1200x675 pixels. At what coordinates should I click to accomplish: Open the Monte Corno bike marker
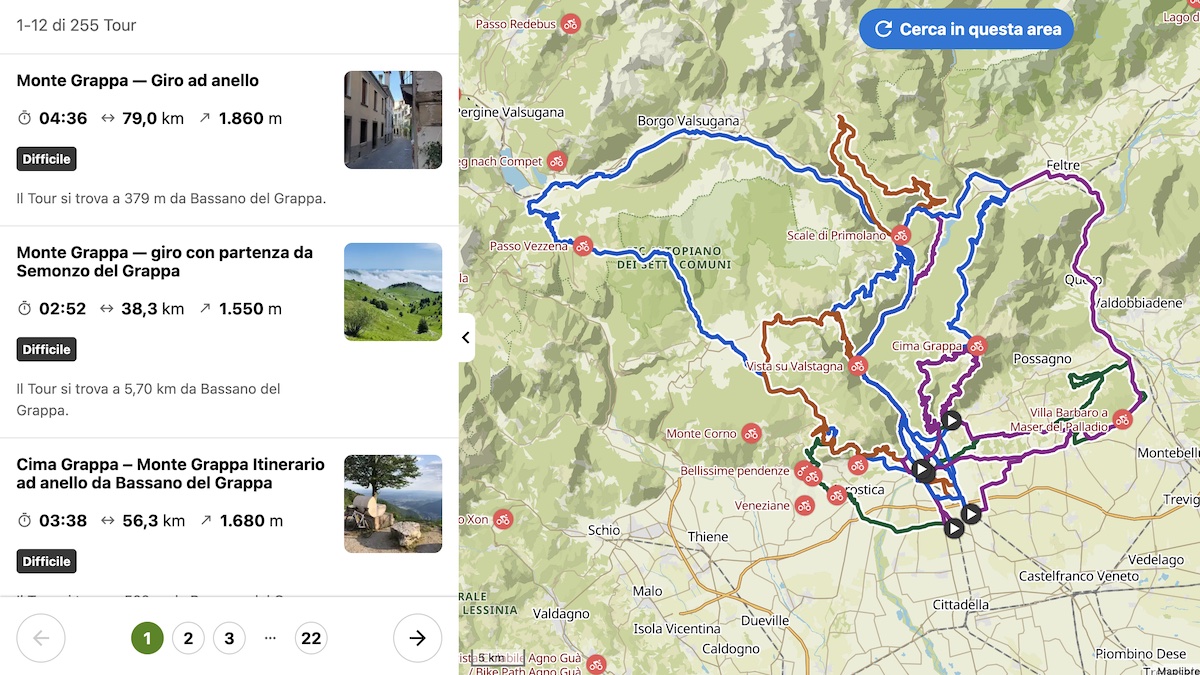coord(751,434)
